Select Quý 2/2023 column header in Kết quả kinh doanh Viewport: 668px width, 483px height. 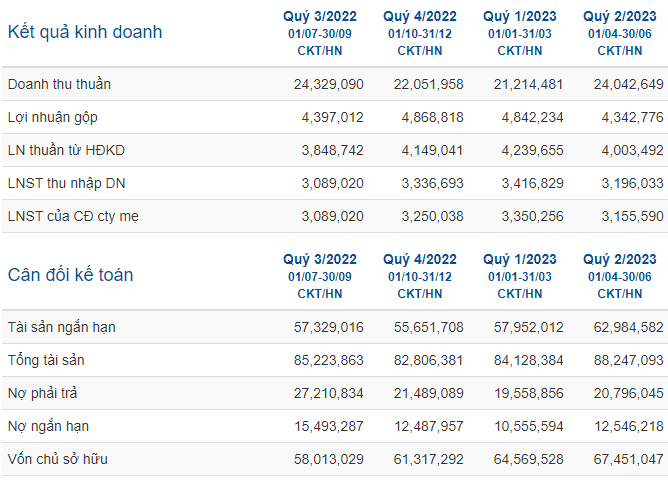[620, 16]
